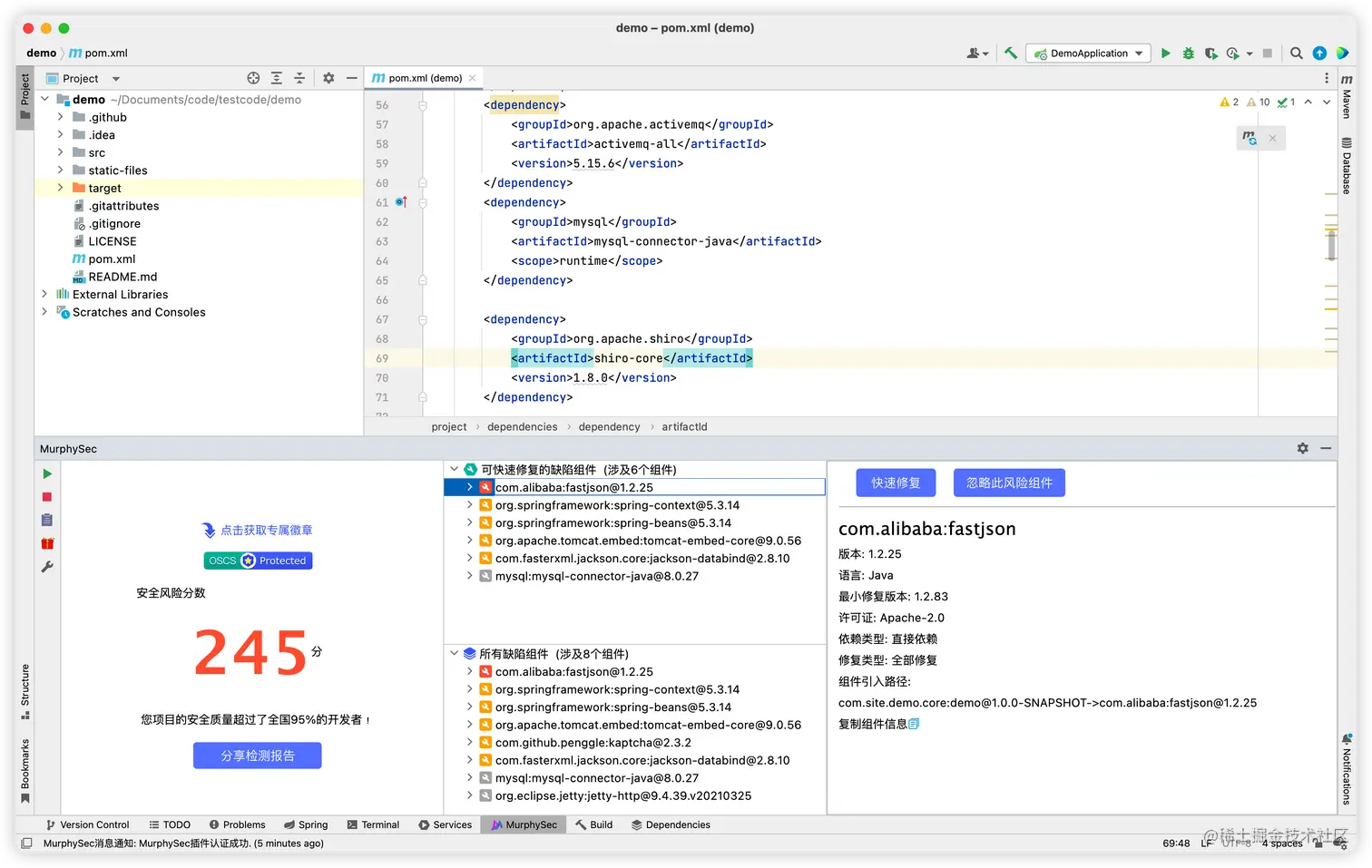1372x868 pixels.
Task: Click the IDE update arrow icon
Action: click(1319, 54)
